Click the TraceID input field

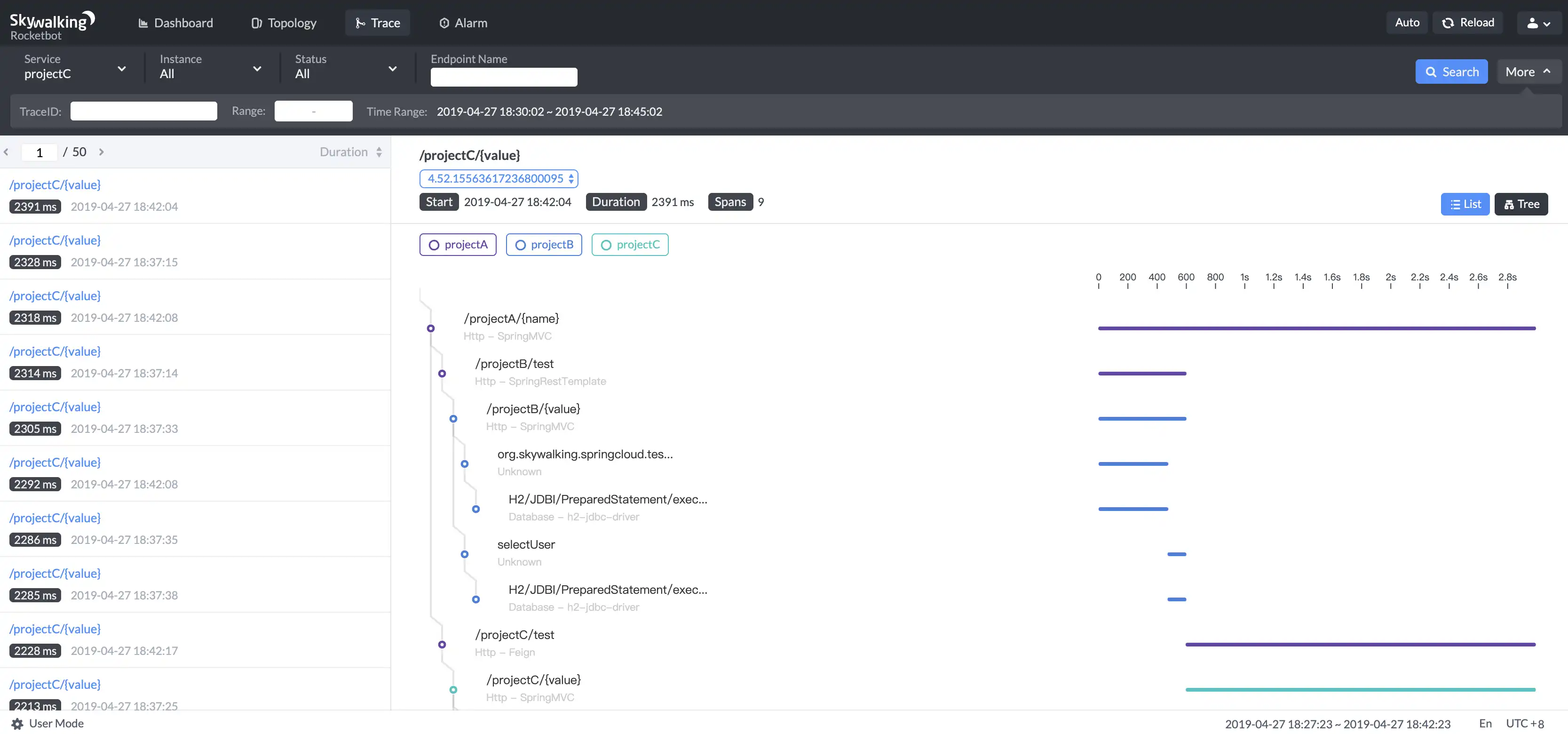click(143, 110)
